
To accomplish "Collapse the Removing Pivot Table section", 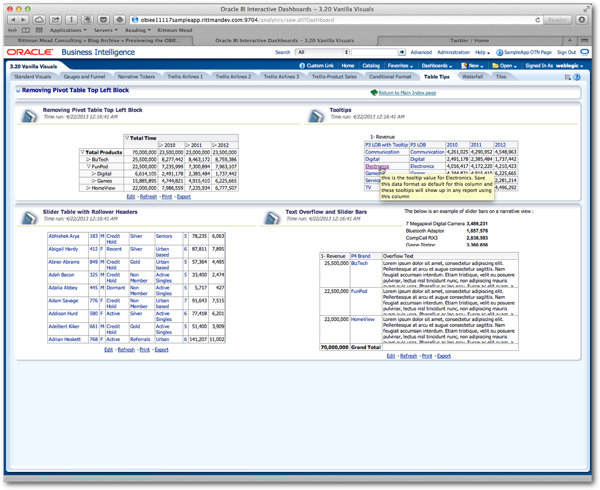I will coord(18,90).
